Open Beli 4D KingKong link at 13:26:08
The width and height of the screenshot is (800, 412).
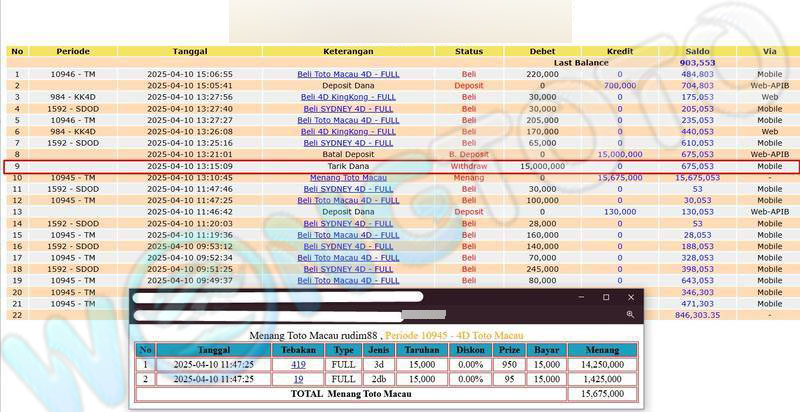(348, 131)
